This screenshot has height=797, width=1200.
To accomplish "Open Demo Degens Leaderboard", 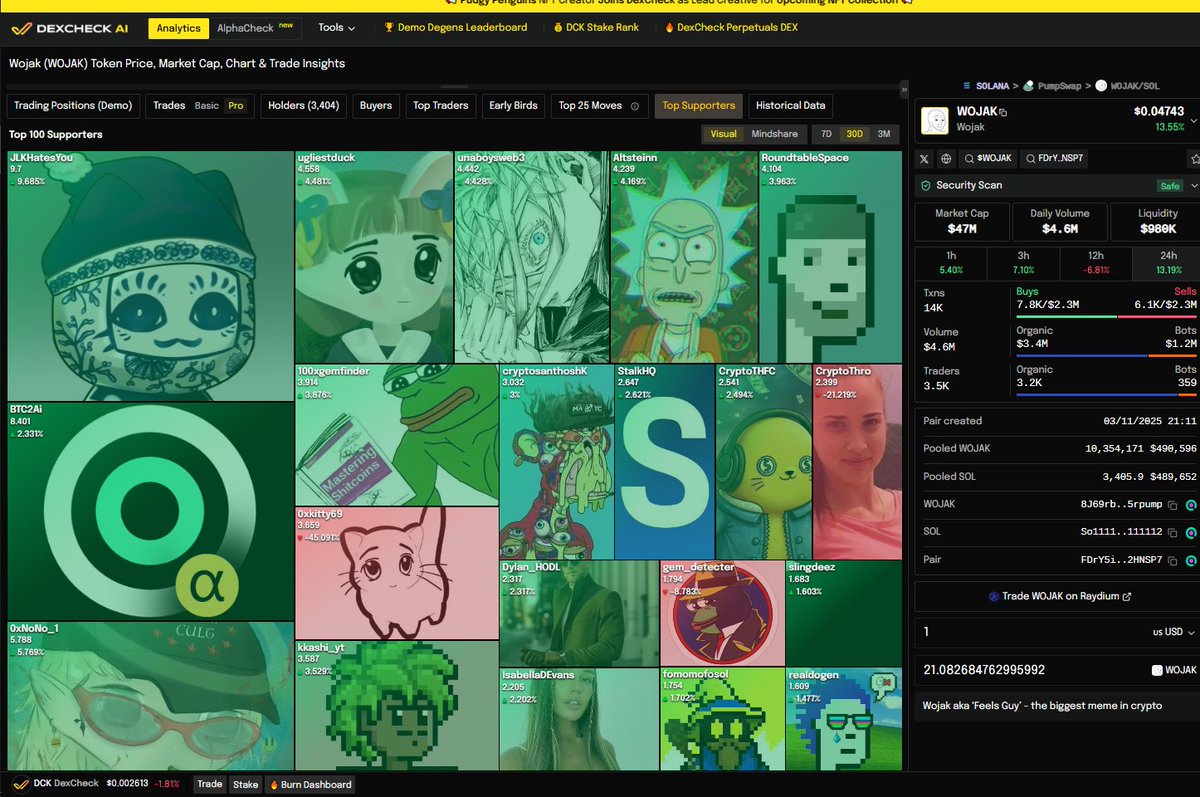I will (x=456, y=28).
